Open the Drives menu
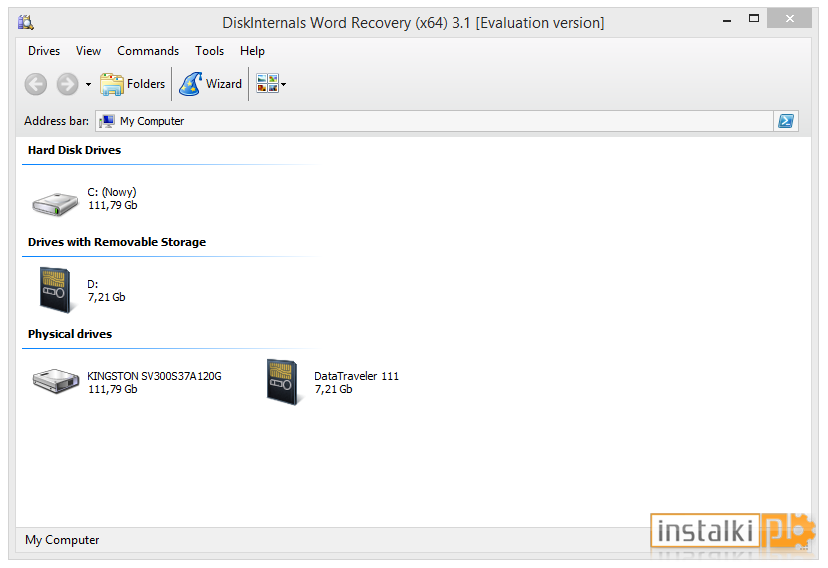This screenshot has width=828, height=568. coord(44,51)
